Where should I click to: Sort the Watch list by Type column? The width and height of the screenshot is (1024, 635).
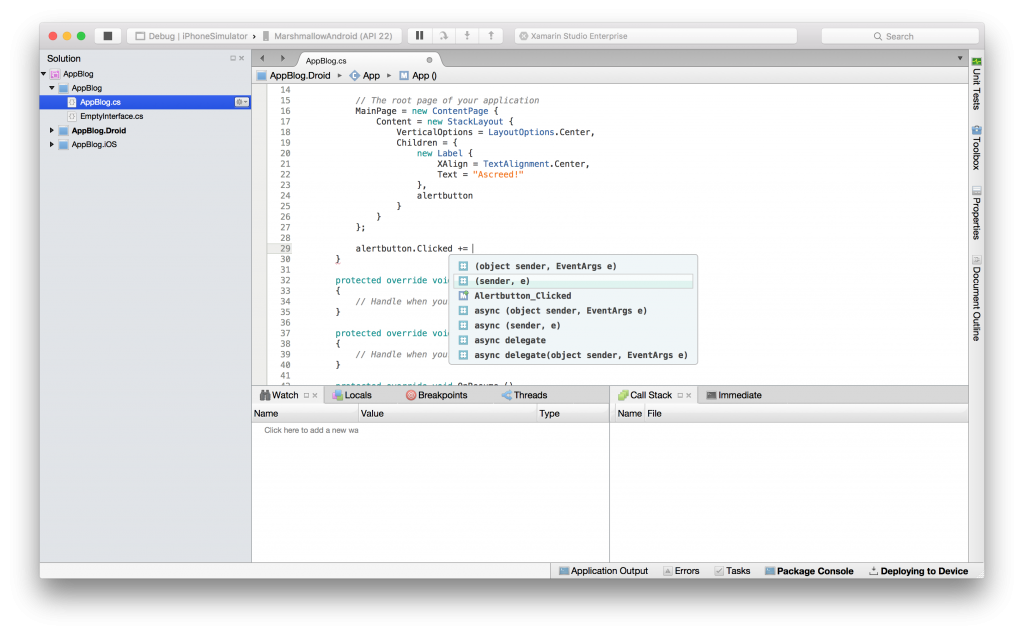[573, 414]
